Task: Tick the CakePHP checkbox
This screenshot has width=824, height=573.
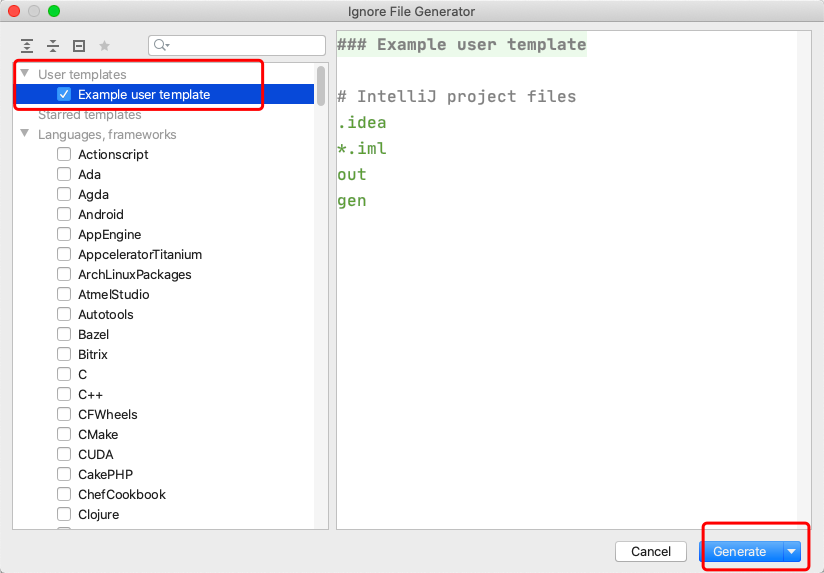Action: [x=64, y=474]
